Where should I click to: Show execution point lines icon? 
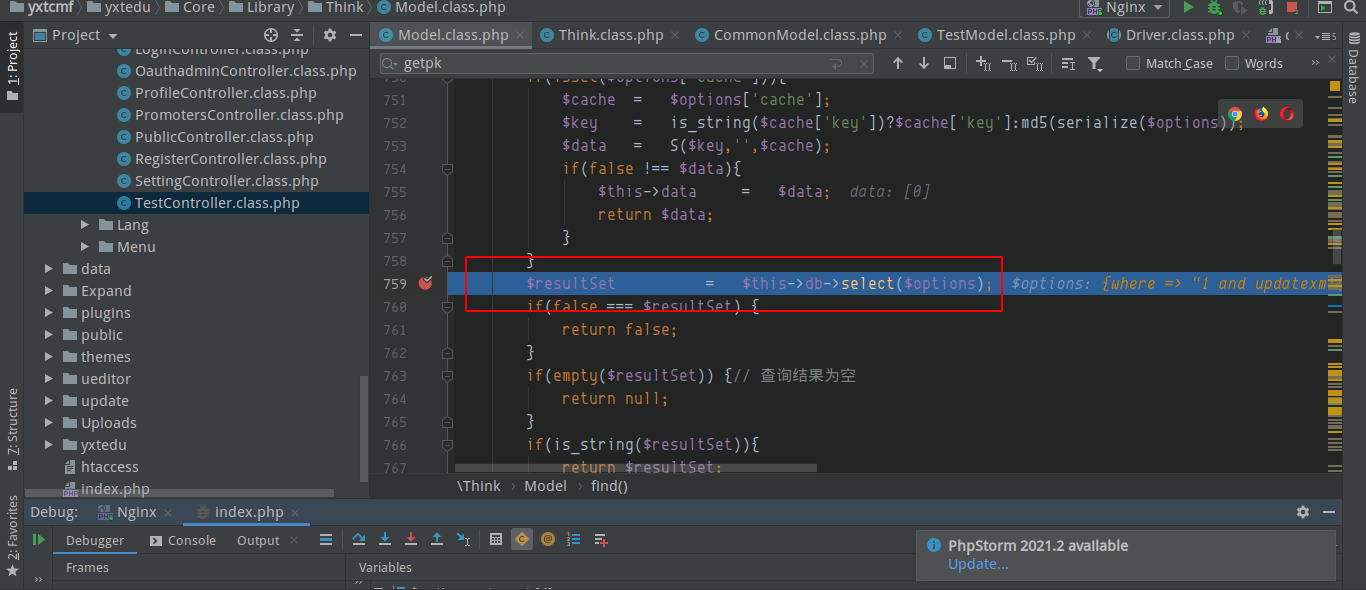(x=326, y=540)
